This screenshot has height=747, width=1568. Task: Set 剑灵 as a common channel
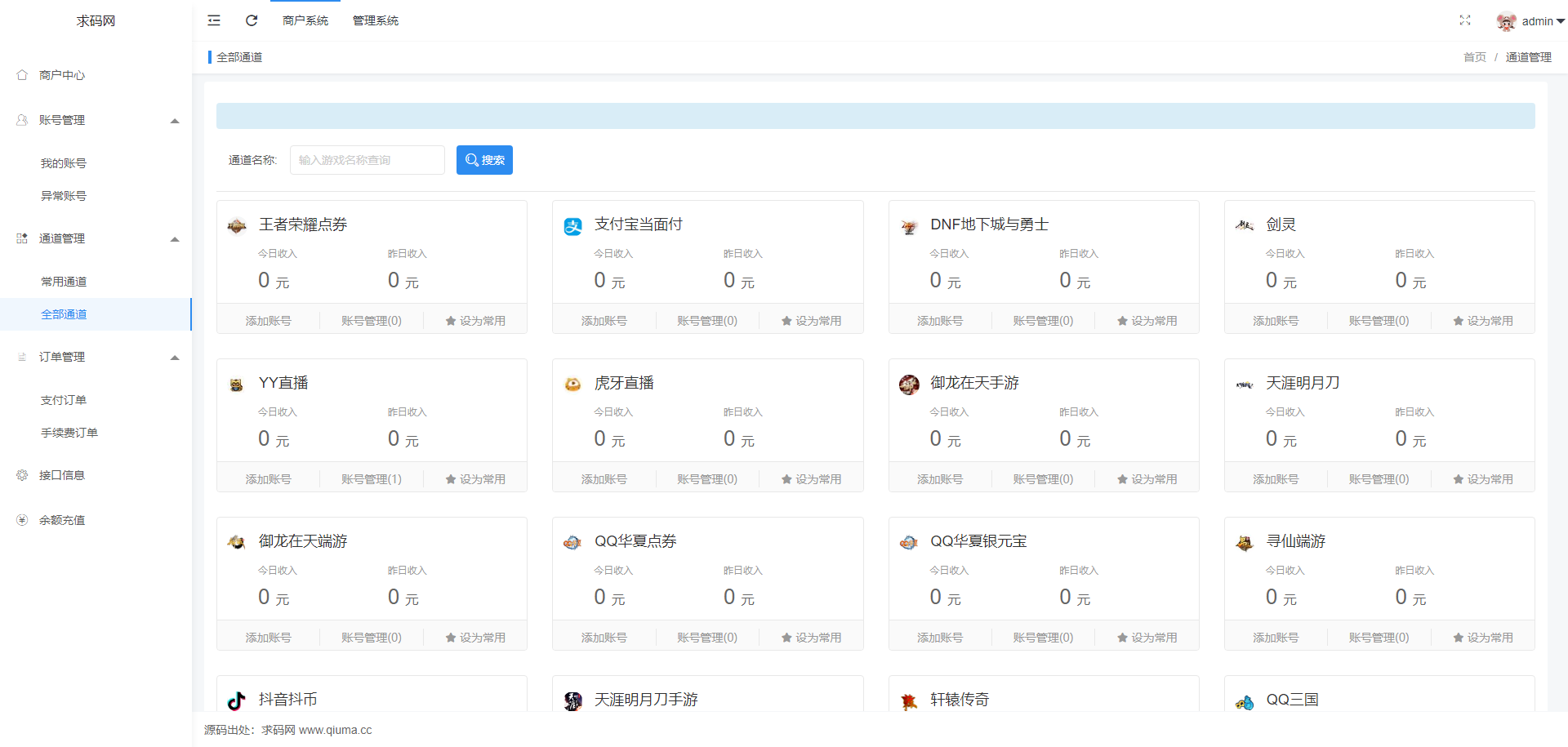1483,321
